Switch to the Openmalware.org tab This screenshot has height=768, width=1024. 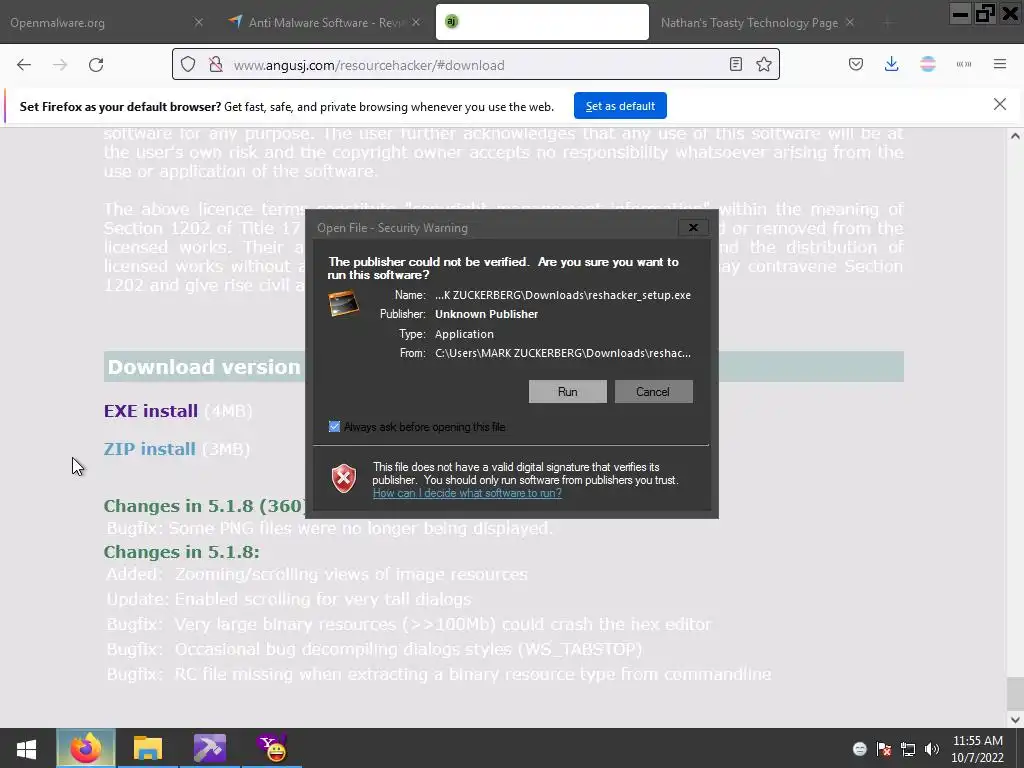pos(107,23)
